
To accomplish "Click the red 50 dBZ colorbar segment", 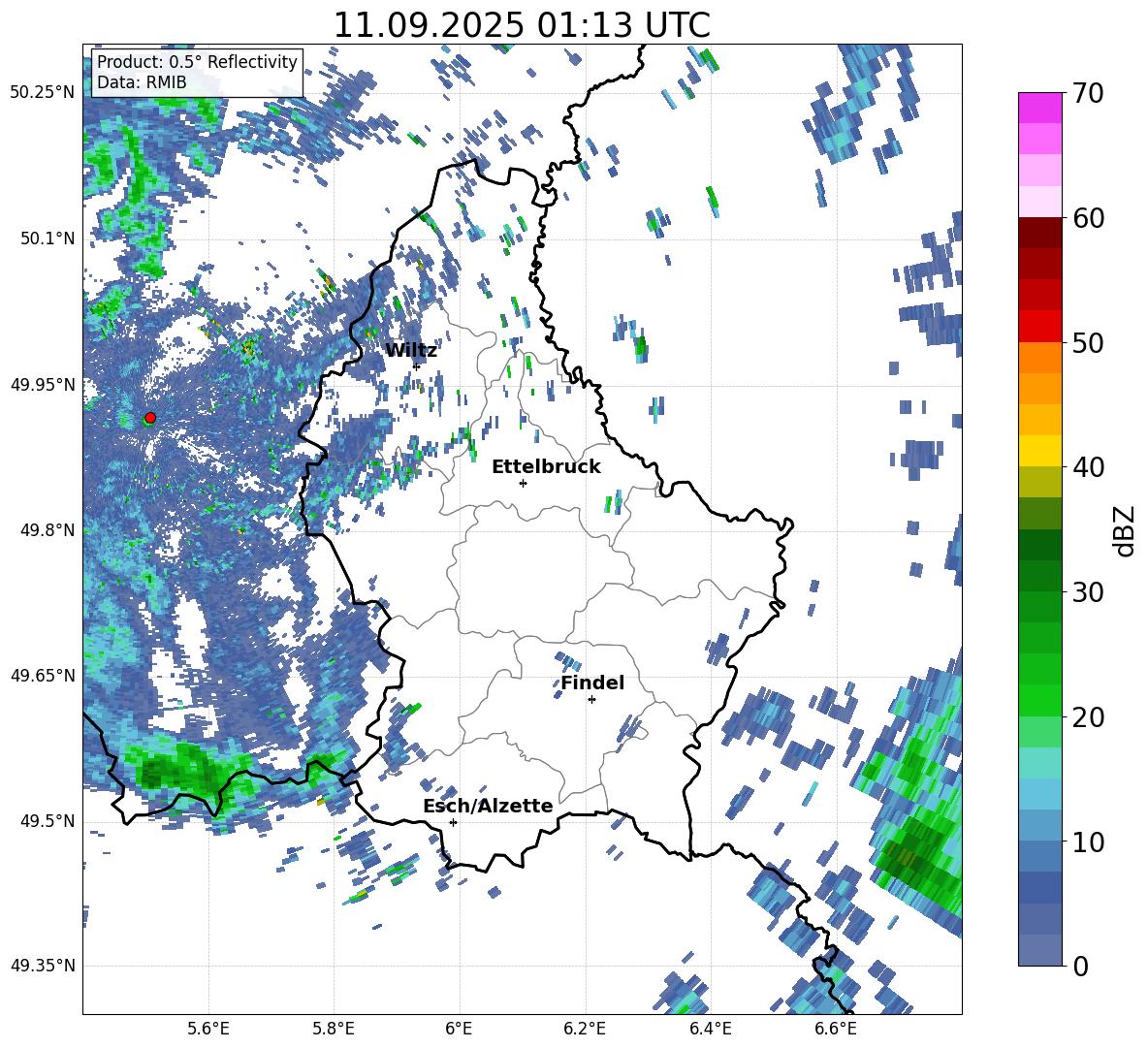I will (x=1039, y=327).
